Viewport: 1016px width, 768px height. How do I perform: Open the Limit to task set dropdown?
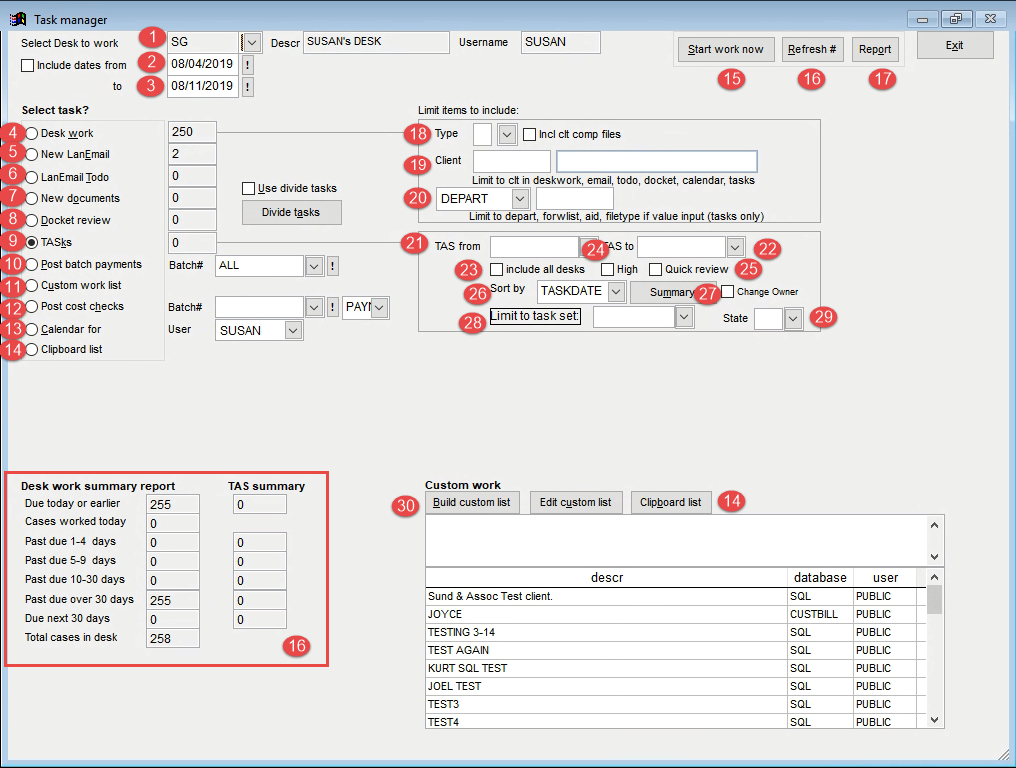pyautogui.click(x=684, y=317)
